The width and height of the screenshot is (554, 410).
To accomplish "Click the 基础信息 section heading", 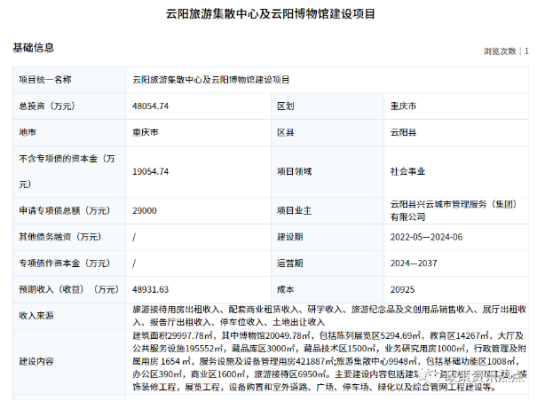I will [x=33, y=47].
